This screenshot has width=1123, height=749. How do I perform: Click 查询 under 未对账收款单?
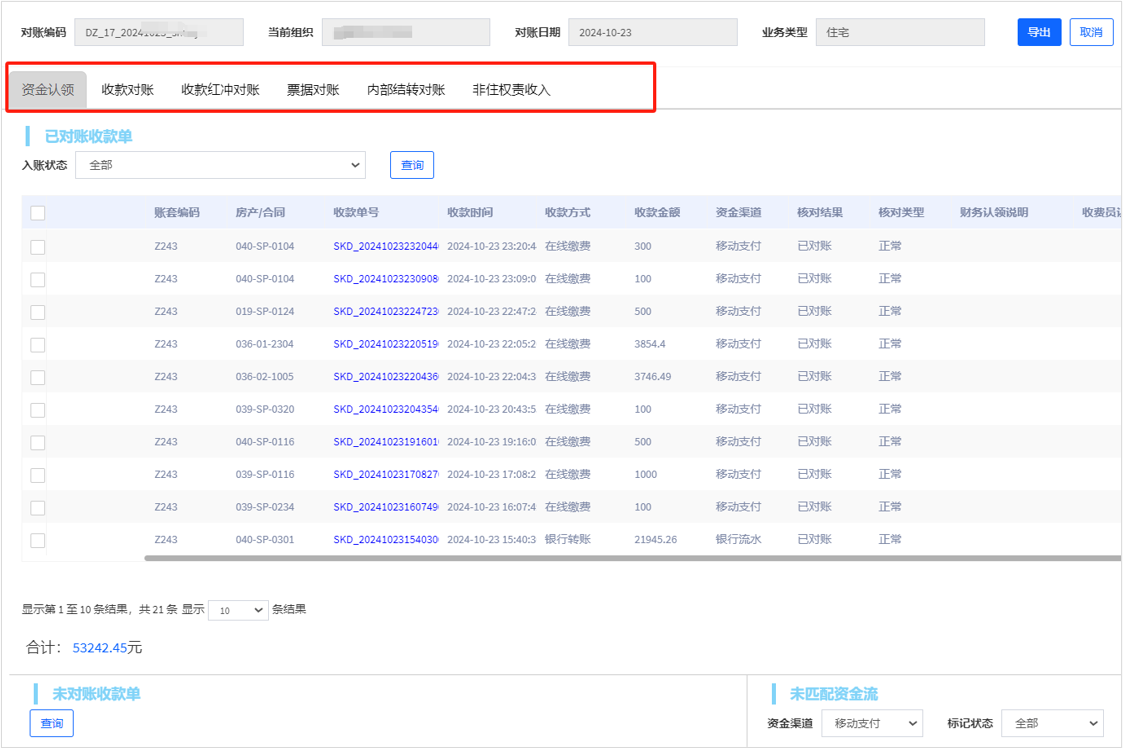tap(51, 723)
